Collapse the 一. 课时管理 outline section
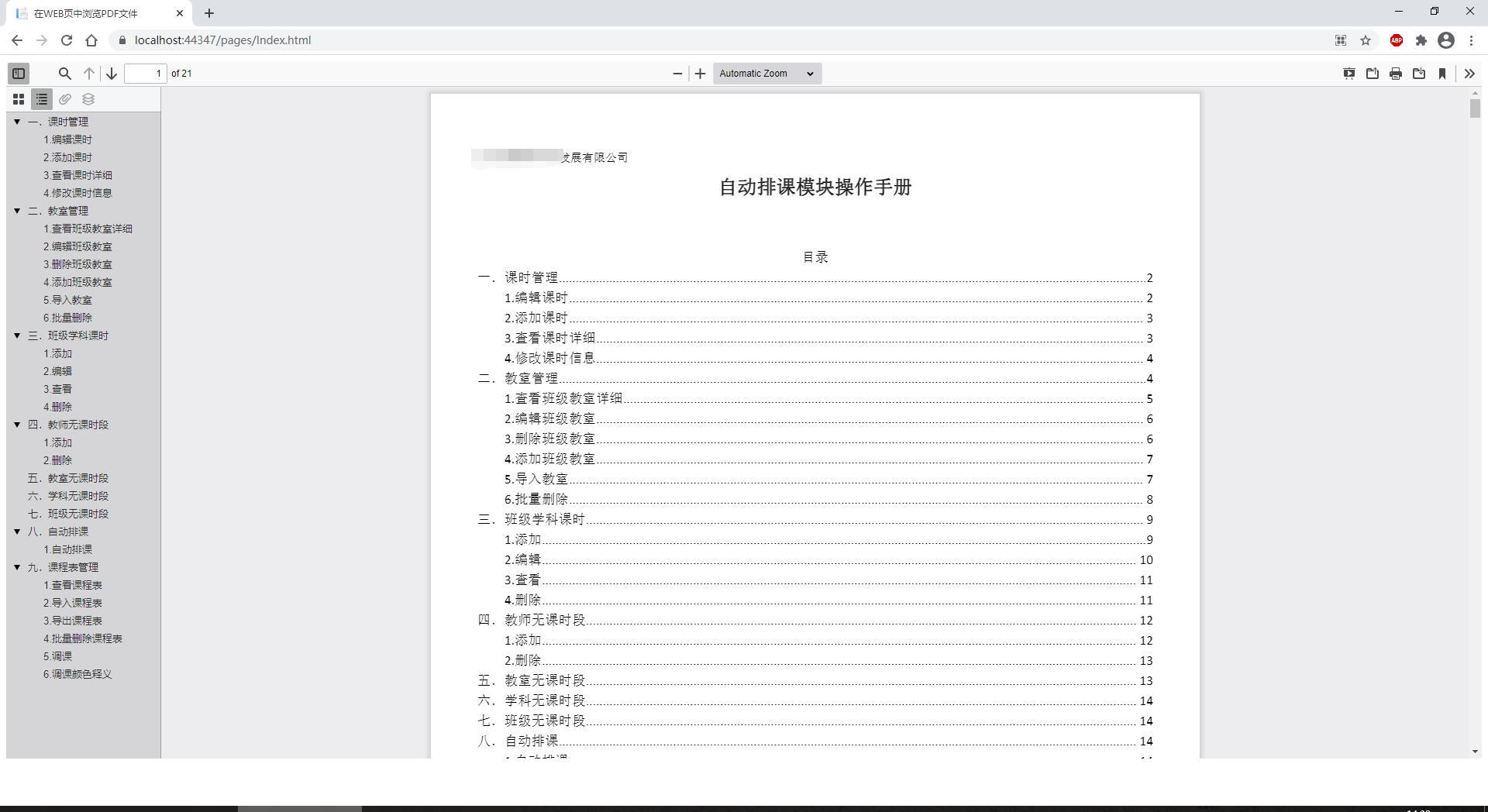 [17, 122]
